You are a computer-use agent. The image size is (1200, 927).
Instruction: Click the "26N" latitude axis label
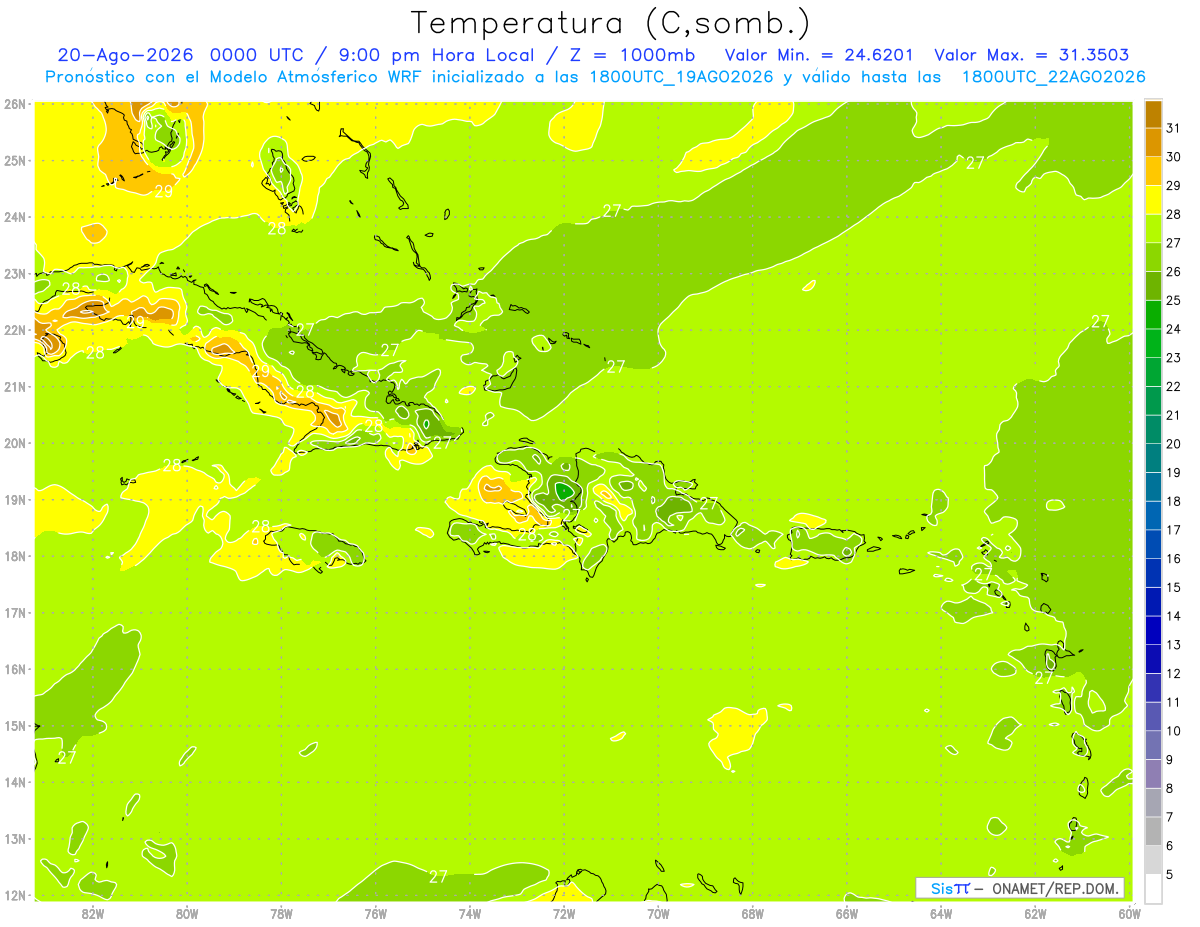point(14,104)
